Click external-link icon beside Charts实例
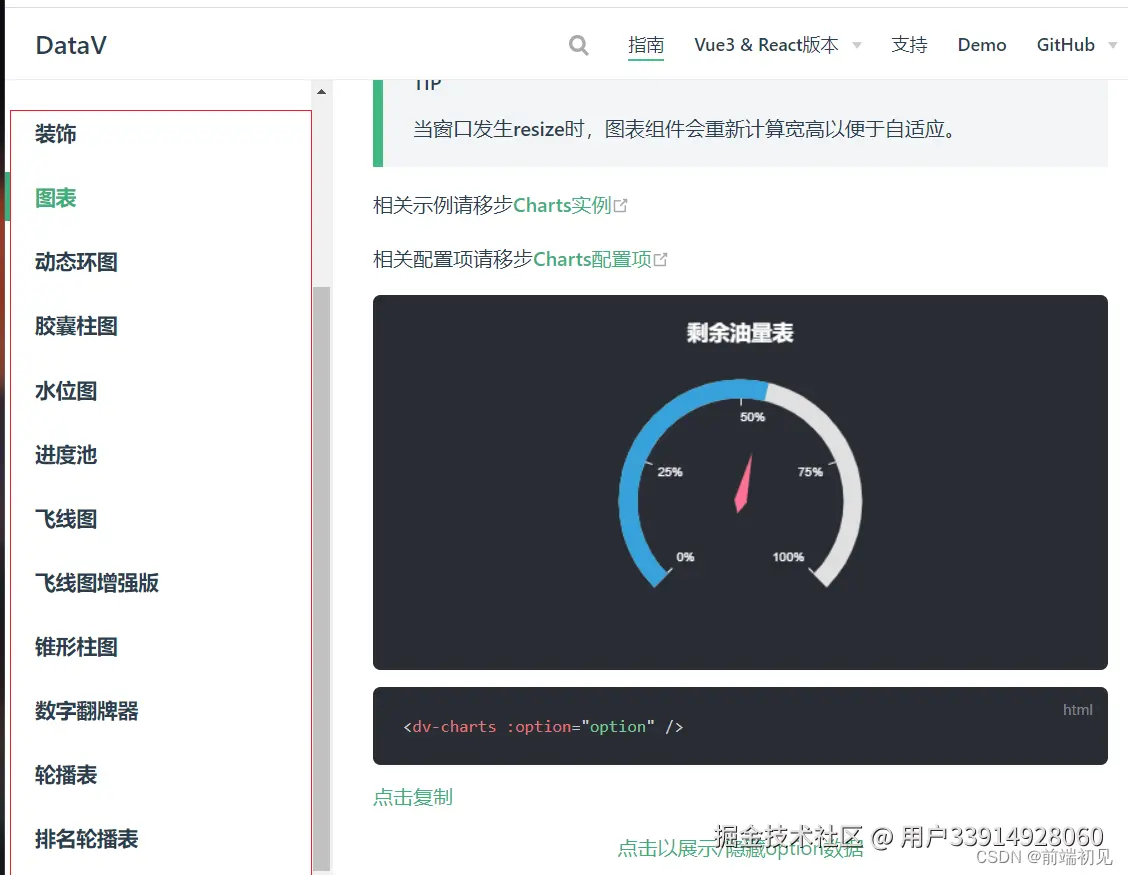The width and height of the screenshot is (1128, 875). [621, 206]
